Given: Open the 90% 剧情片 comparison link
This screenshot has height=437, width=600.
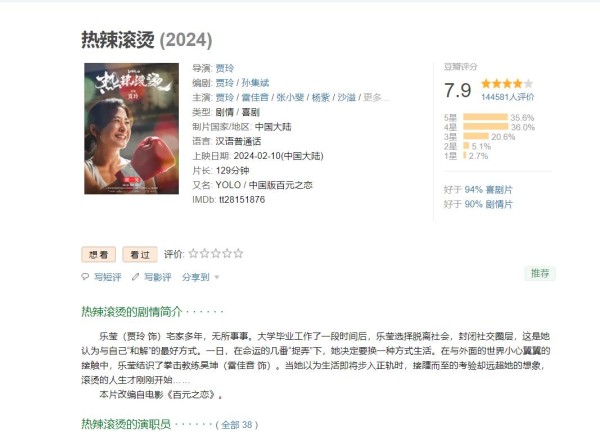Looking at the screenshot, I should pos(488,204).
